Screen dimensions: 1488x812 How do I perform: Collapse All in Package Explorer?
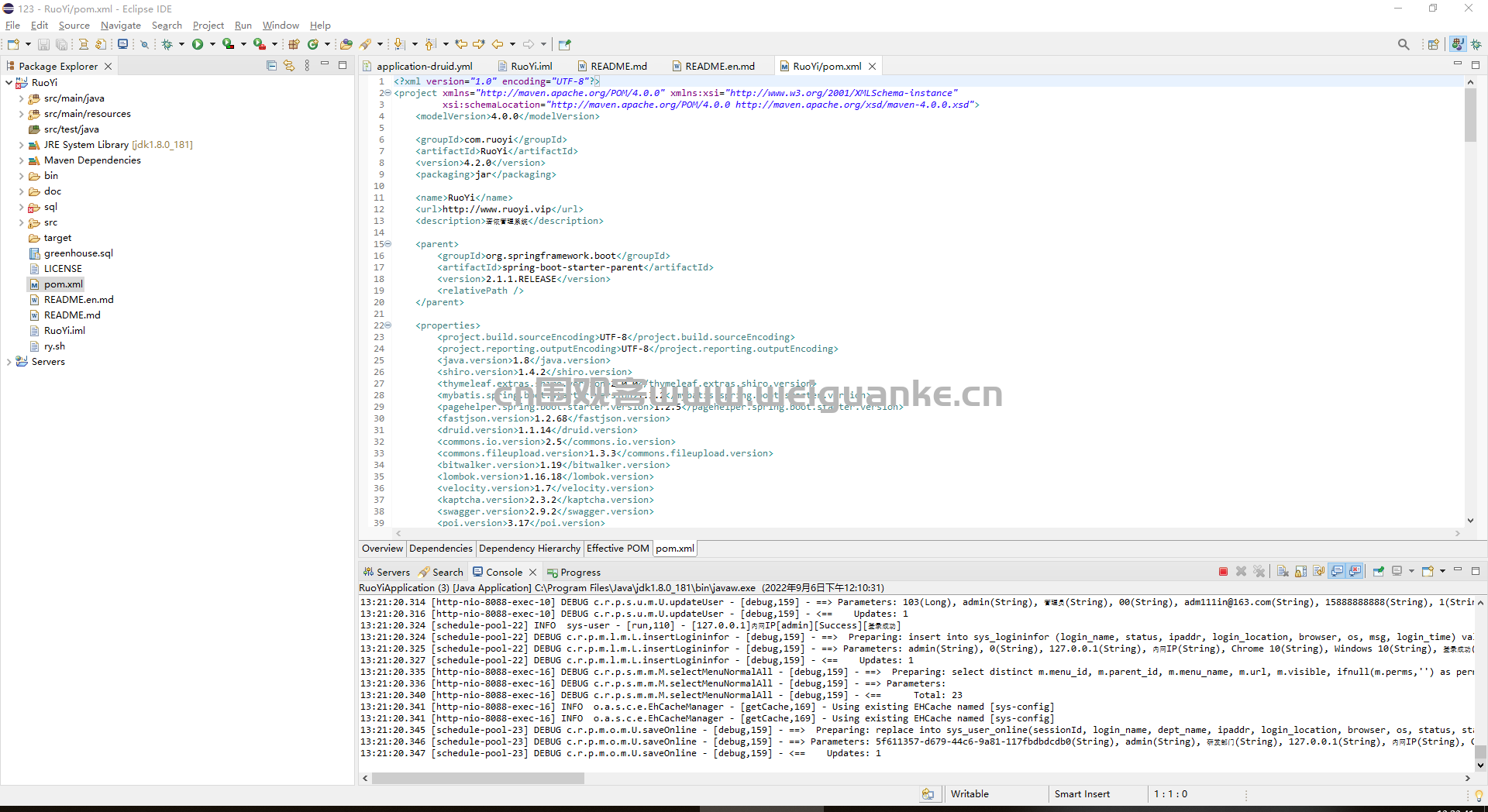(x=271, y=66)
